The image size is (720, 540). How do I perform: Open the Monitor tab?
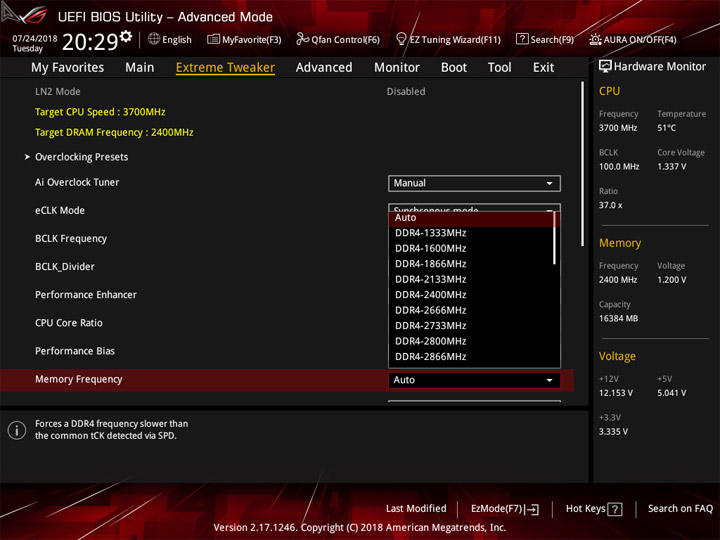coord(397,68)
